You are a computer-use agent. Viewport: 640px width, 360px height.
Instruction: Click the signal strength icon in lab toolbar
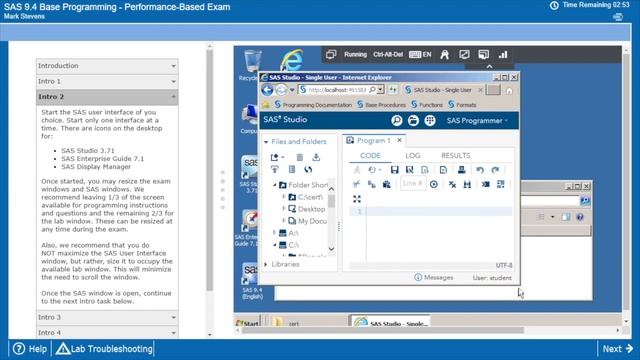(x=503, y=54)
